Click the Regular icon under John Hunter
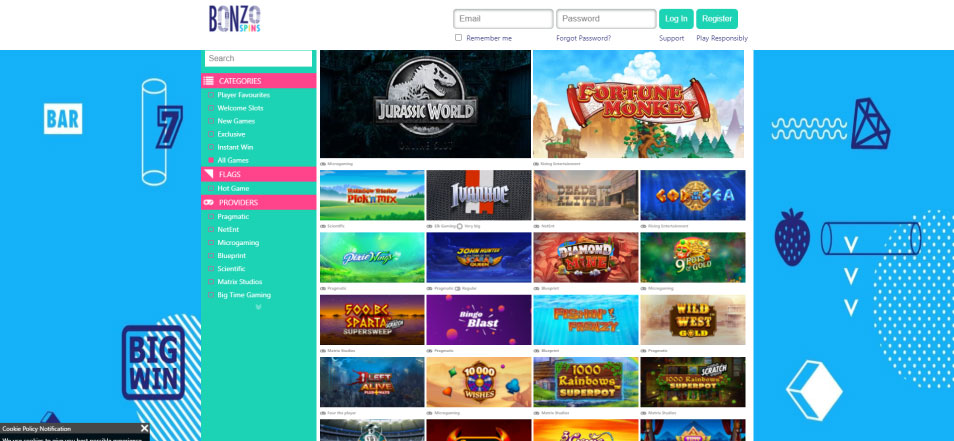Screen dimensions: 954x441 coord(458,288)
